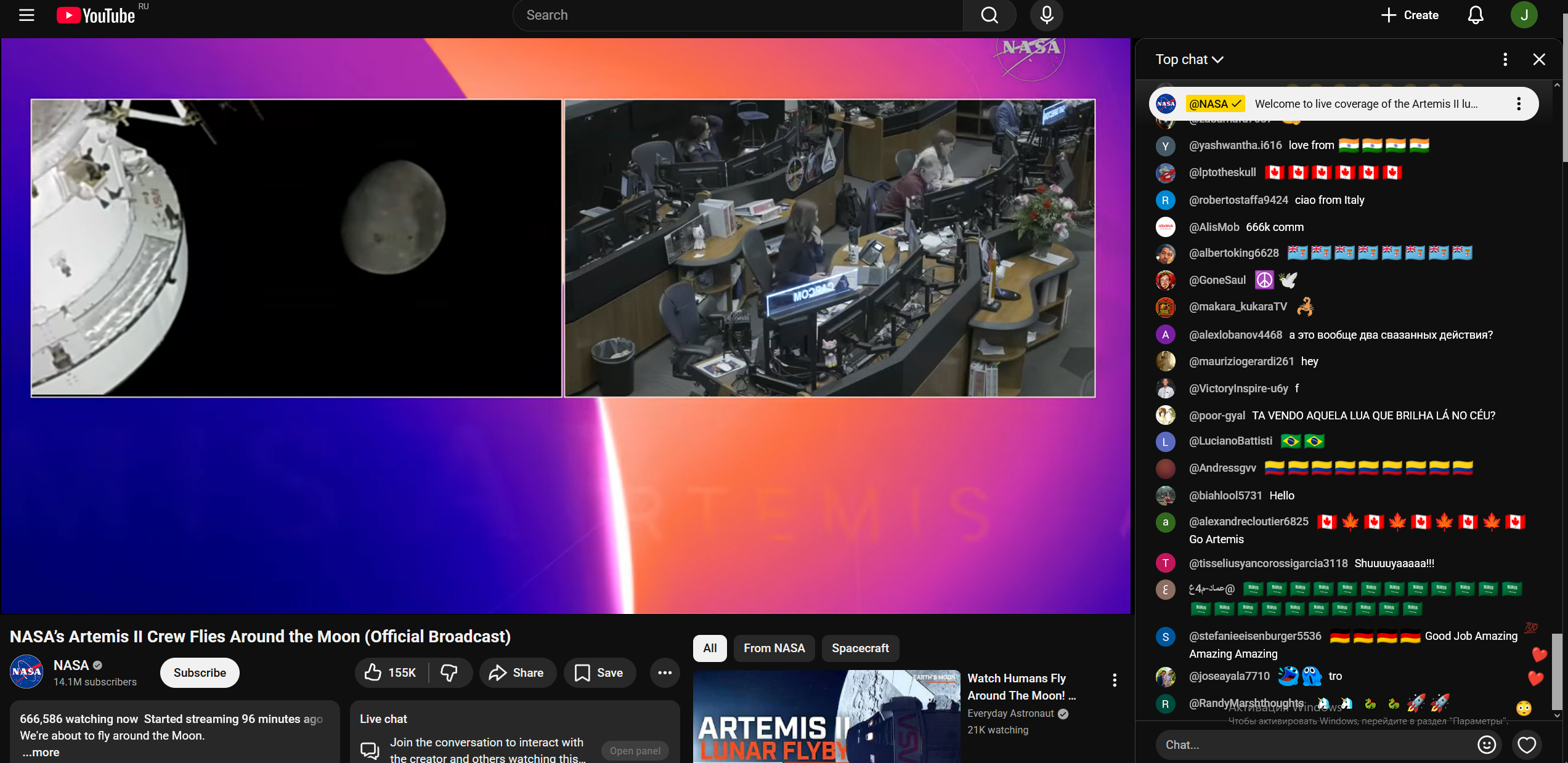Dislike the Artemis II video
1568x763 pixels.
click(449, 672)
